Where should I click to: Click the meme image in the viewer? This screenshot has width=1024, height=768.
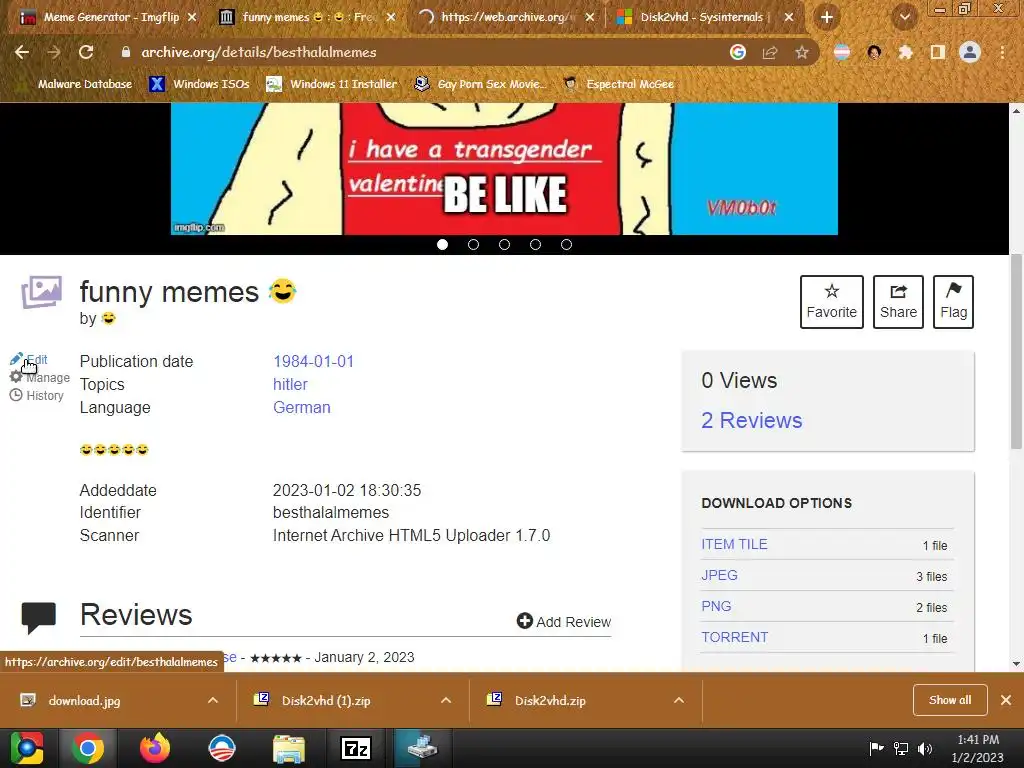(504, 168)
